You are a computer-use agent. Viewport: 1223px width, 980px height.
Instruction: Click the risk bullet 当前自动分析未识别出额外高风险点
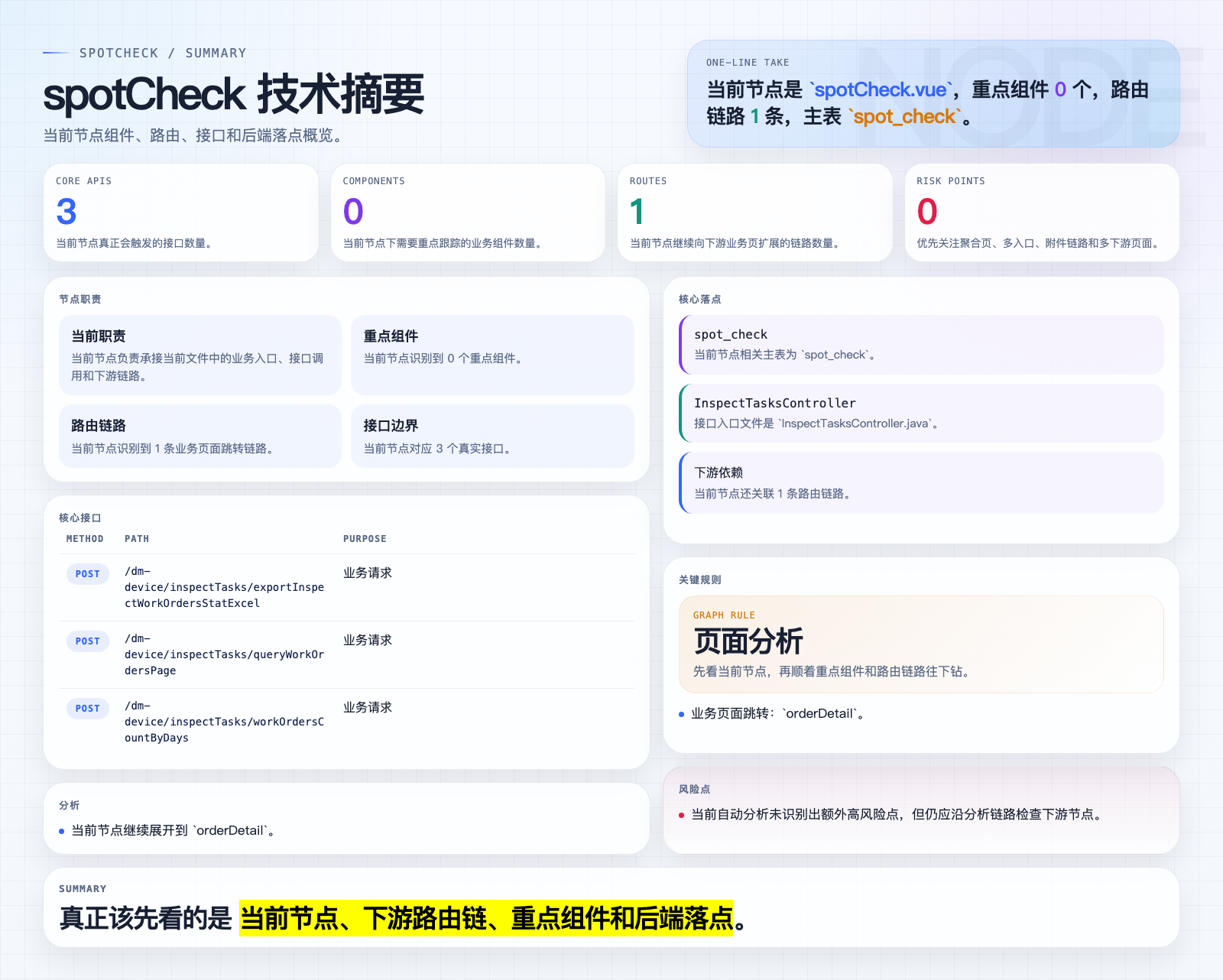(x=897, y=814)
